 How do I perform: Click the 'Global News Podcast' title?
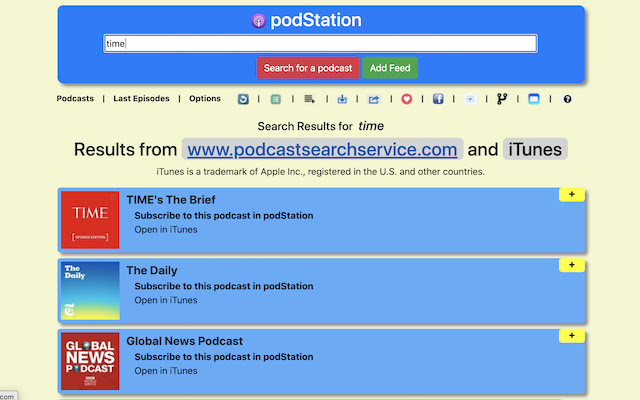tap(184, 341)
